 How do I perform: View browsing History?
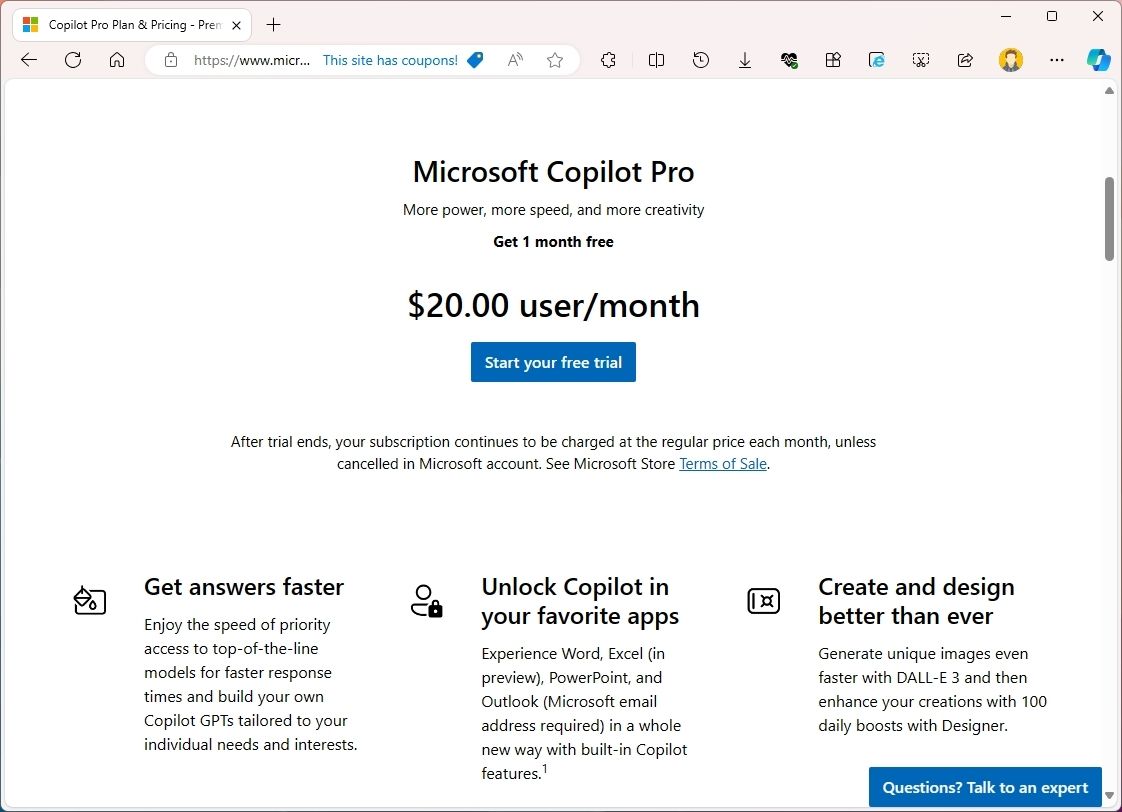coord(700,60)
